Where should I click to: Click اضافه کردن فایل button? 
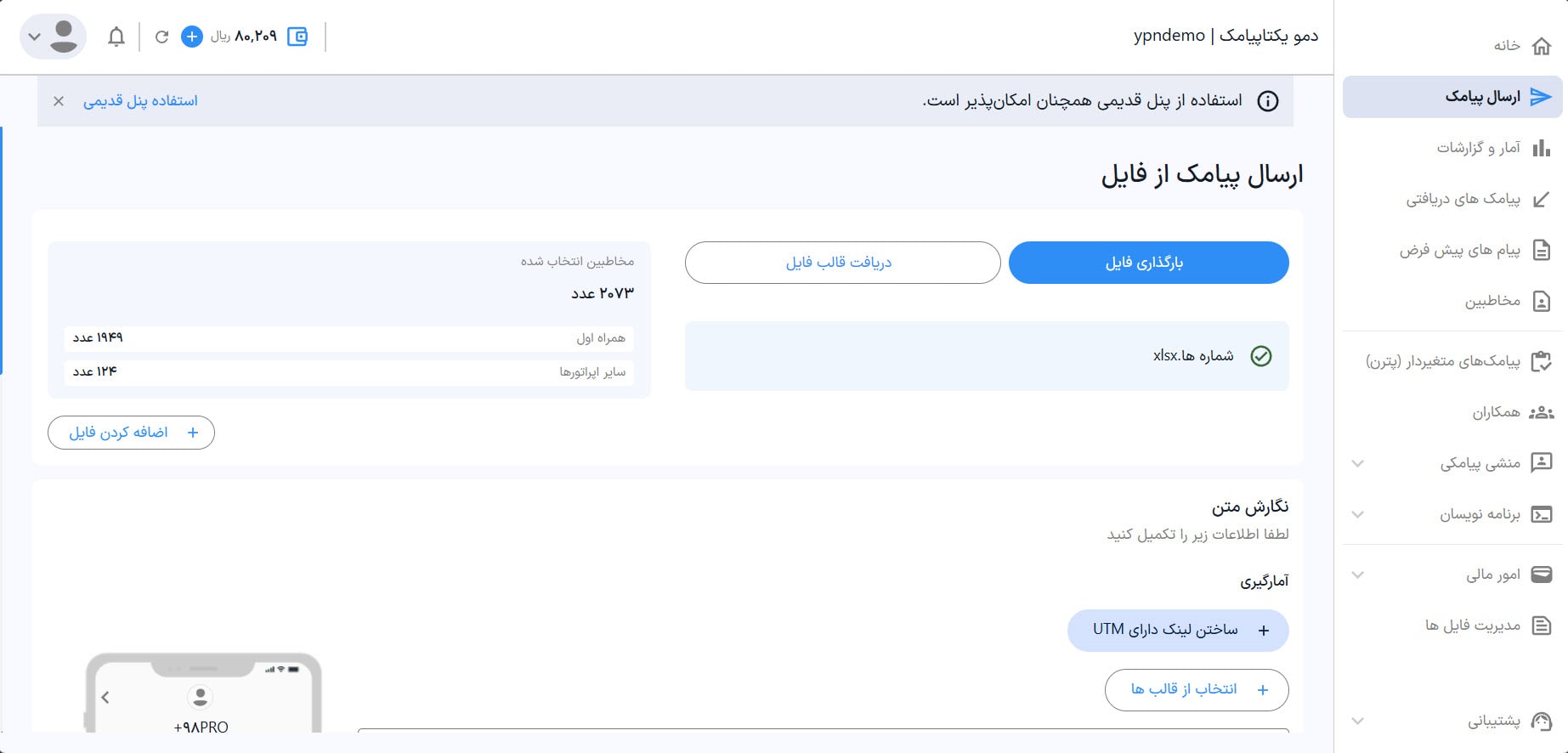pyautogui.click(x=131, y=433)
